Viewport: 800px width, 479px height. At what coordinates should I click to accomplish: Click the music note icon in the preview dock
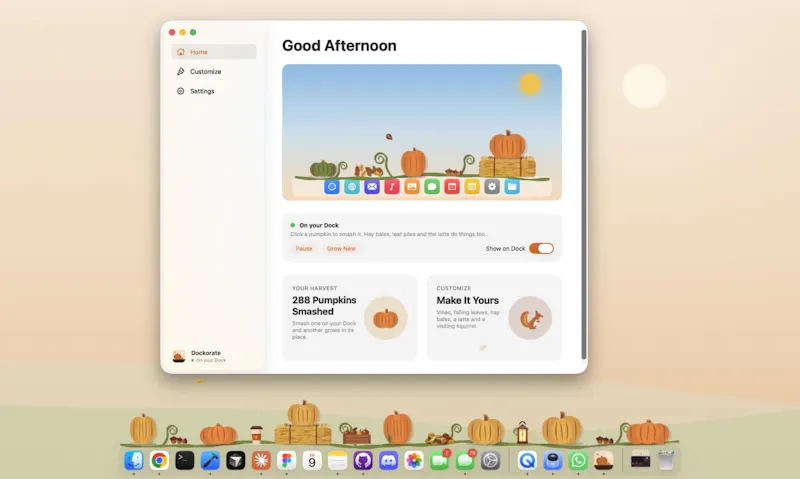click(x=392, y=187)
